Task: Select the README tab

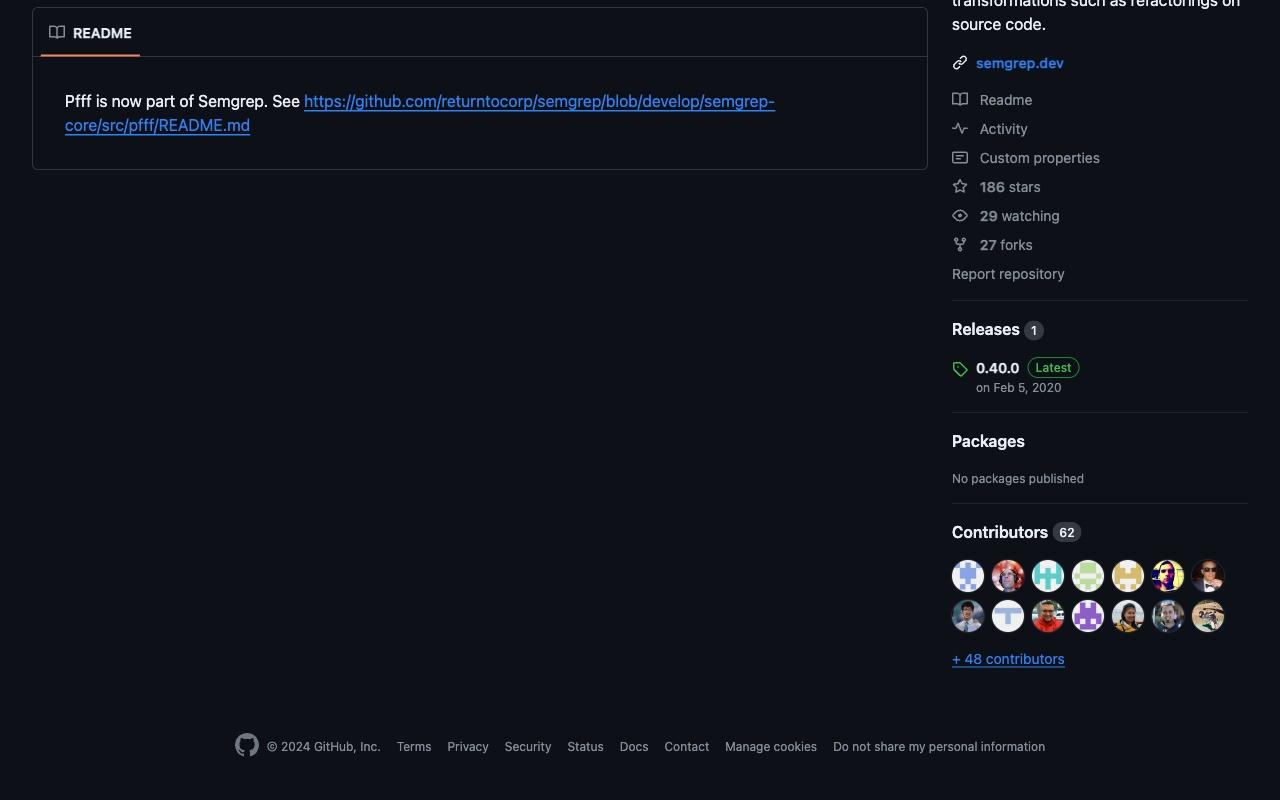Action: tap(90, 33)
